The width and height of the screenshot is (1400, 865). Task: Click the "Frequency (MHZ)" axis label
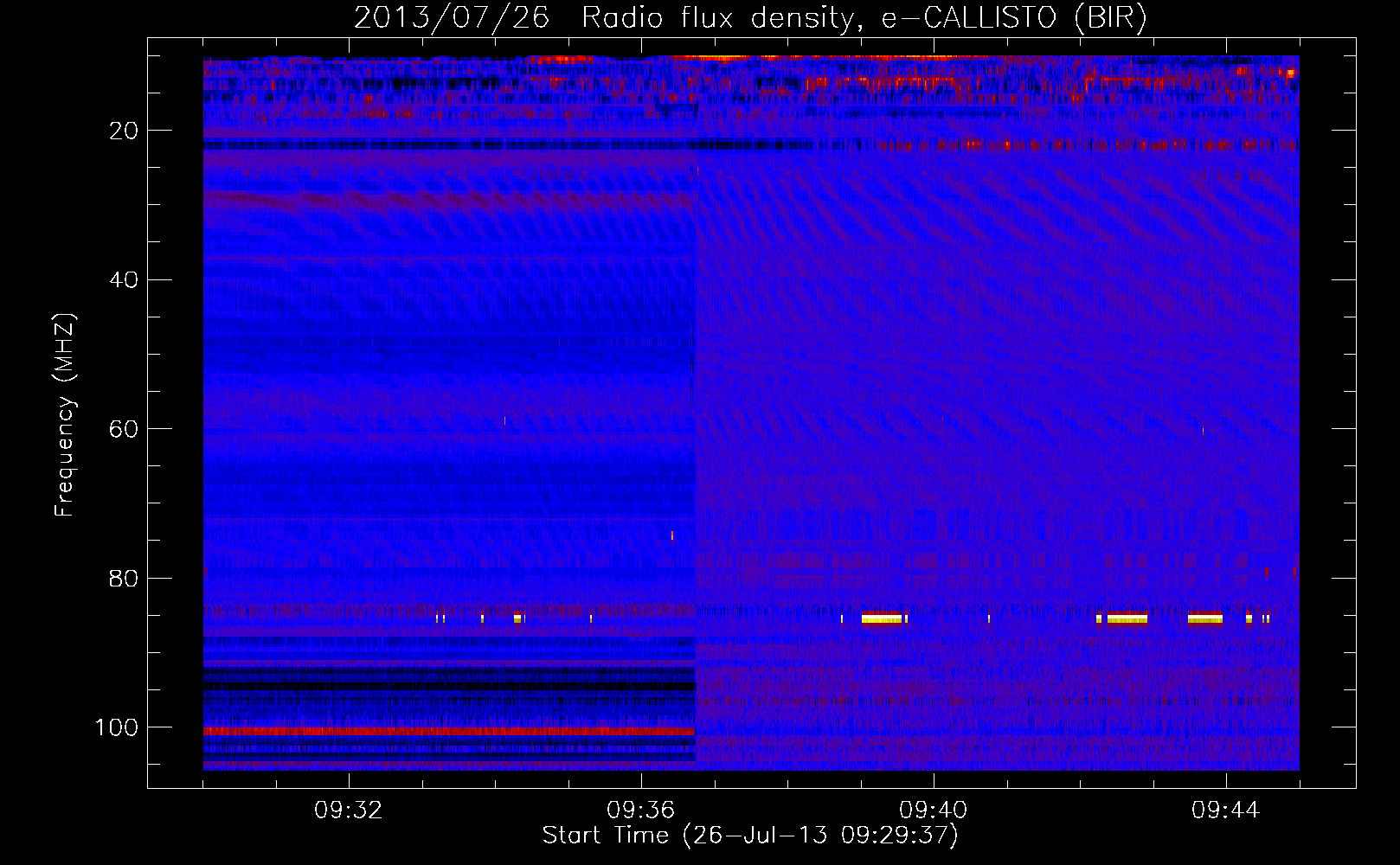coord(65,415)
